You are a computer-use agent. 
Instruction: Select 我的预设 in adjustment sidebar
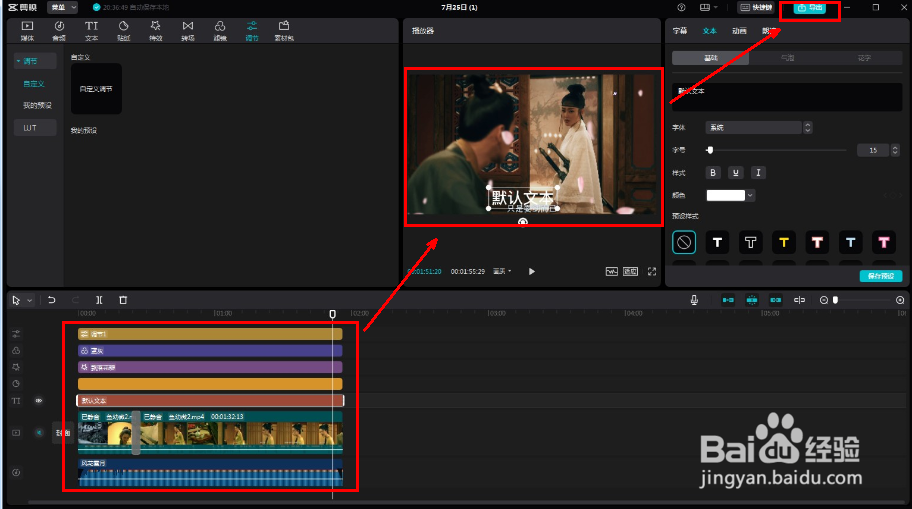coord(37,106)
